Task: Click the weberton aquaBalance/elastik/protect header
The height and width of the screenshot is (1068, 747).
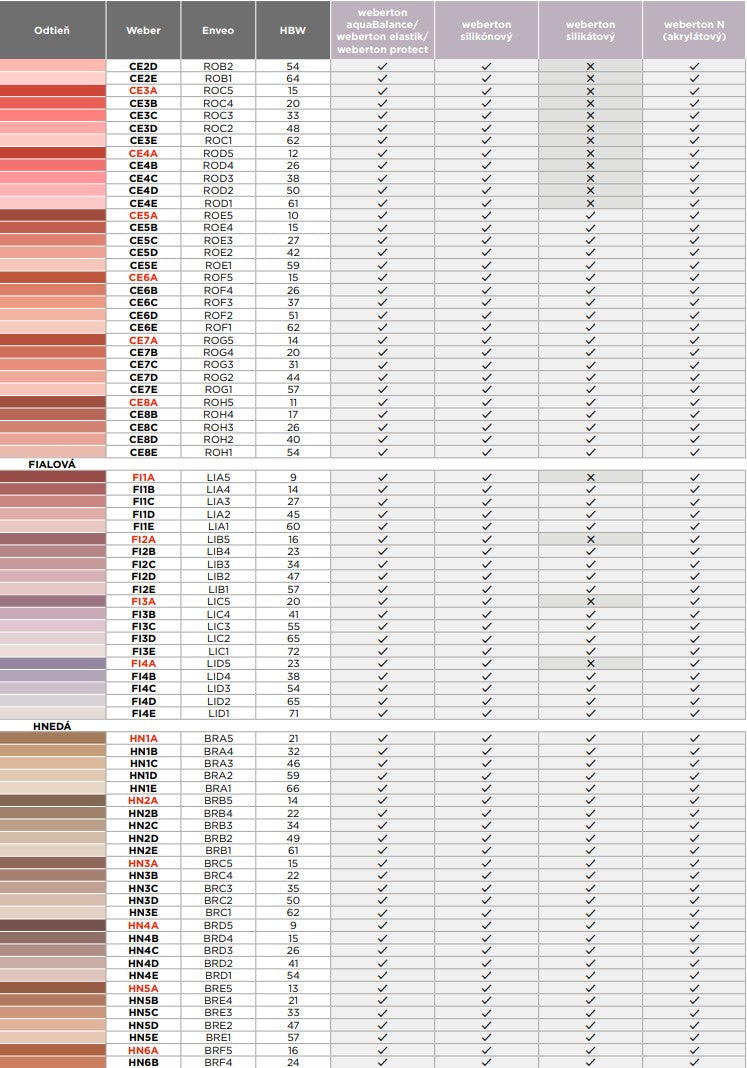Action: click(383, 30)
